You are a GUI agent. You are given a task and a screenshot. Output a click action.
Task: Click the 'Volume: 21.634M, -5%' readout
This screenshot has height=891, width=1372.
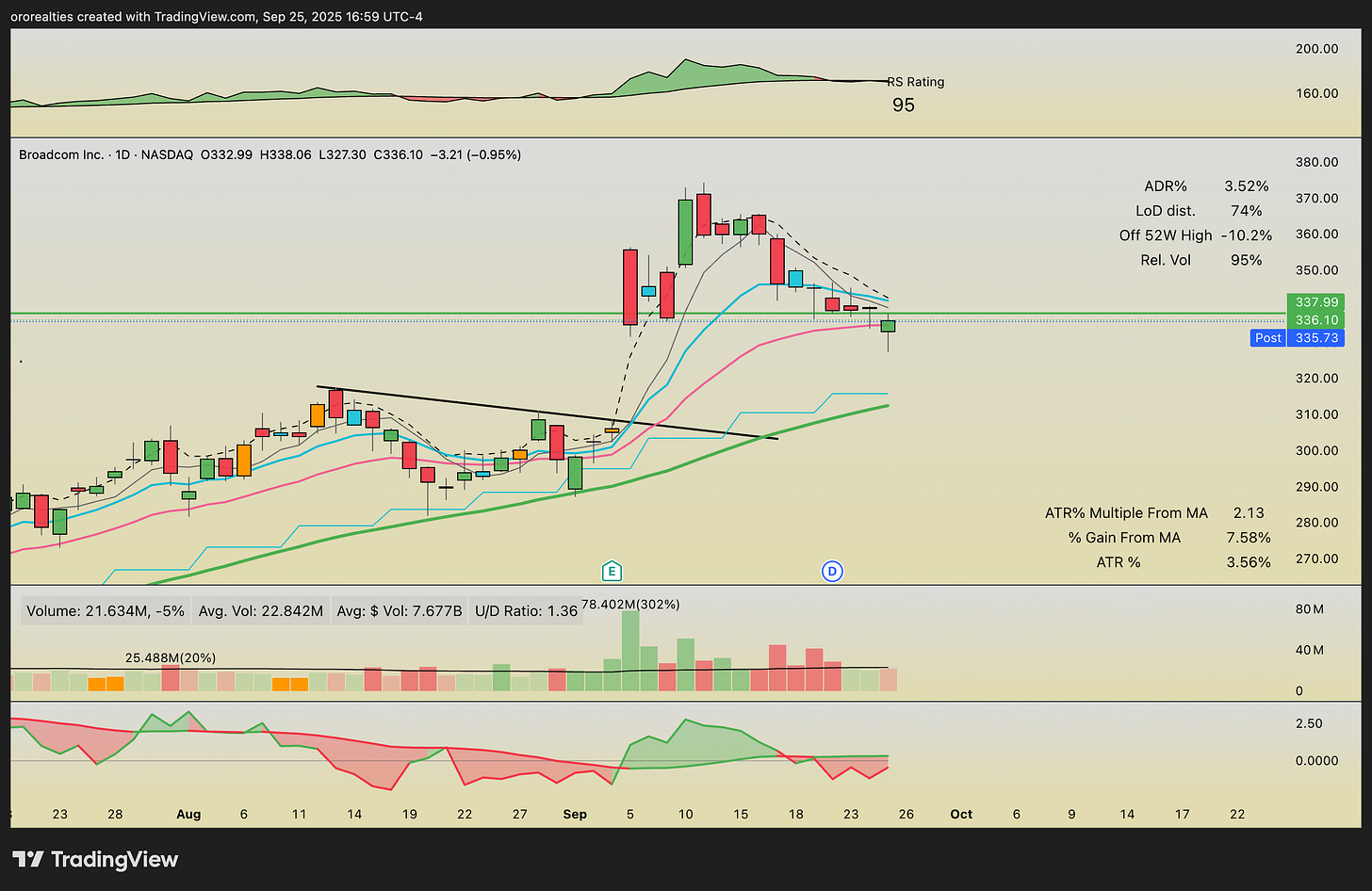105,611
